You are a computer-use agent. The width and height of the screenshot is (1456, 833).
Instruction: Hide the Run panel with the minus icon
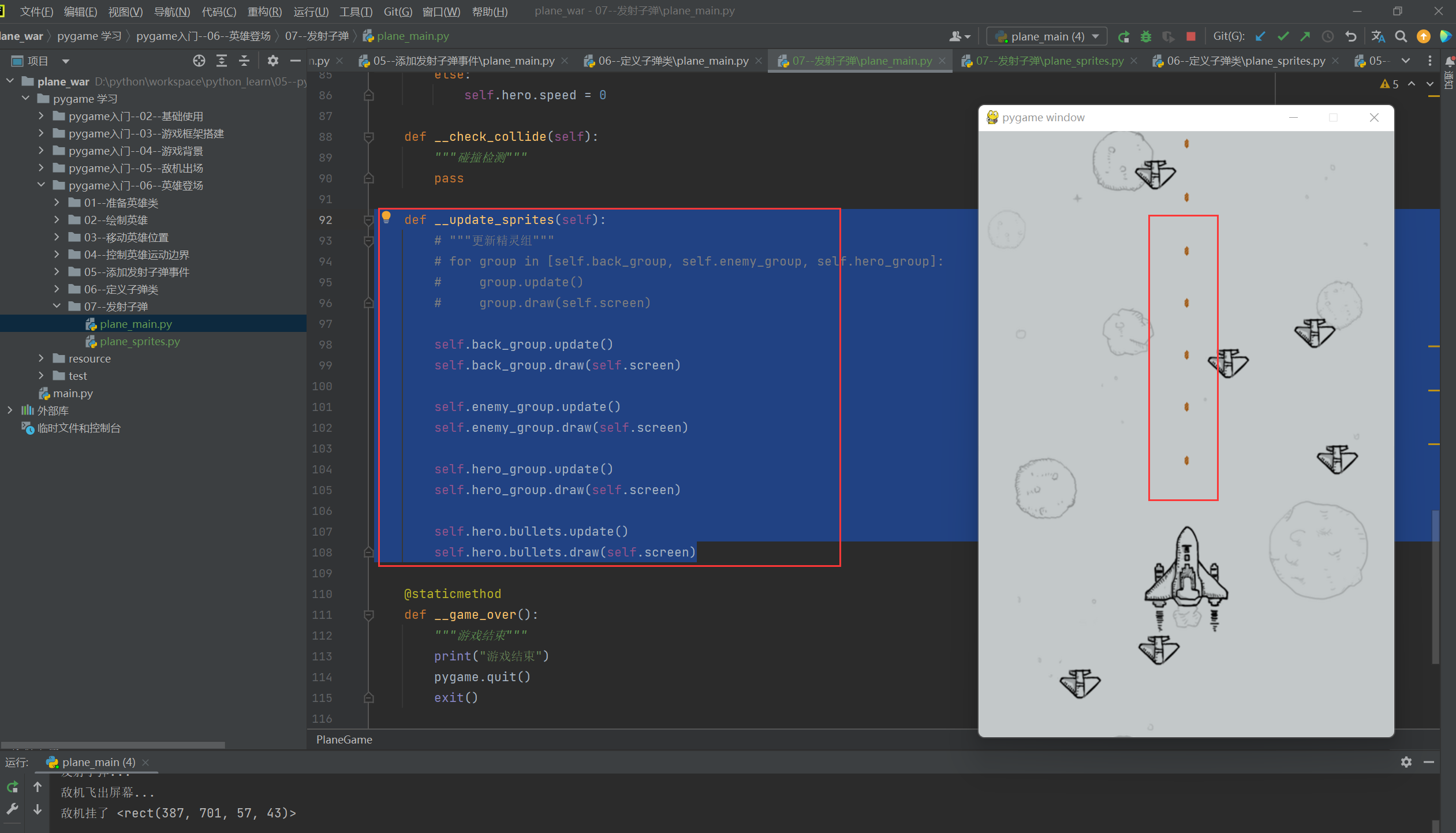click(1429, 762)
